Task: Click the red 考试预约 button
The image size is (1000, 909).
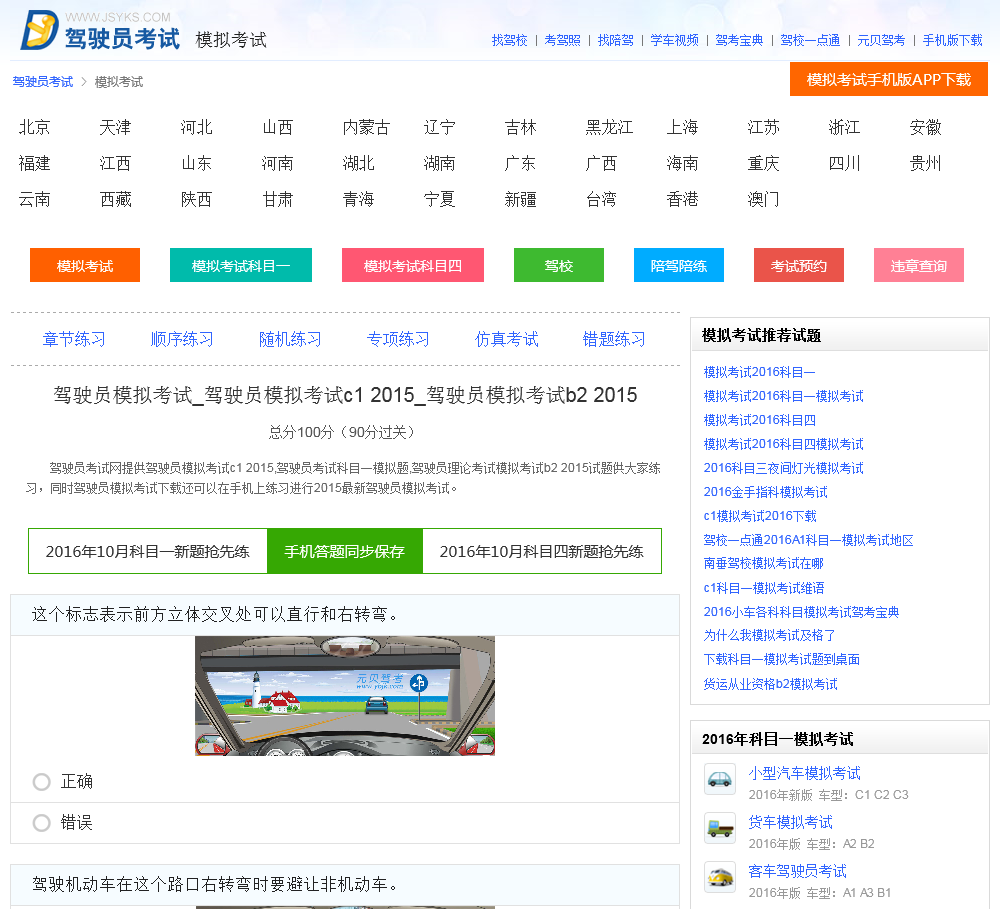Action: pos(798,265)
